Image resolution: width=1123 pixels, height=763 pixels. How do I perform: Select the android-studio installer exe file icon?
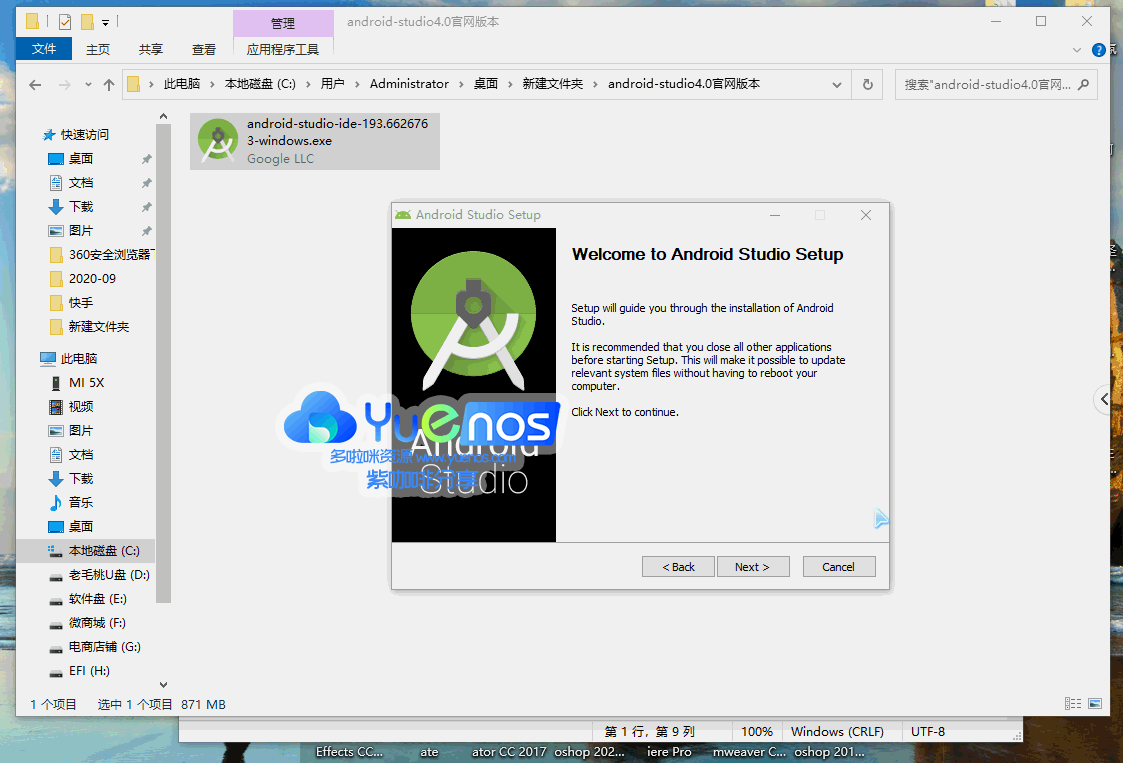tap(218, 140)
